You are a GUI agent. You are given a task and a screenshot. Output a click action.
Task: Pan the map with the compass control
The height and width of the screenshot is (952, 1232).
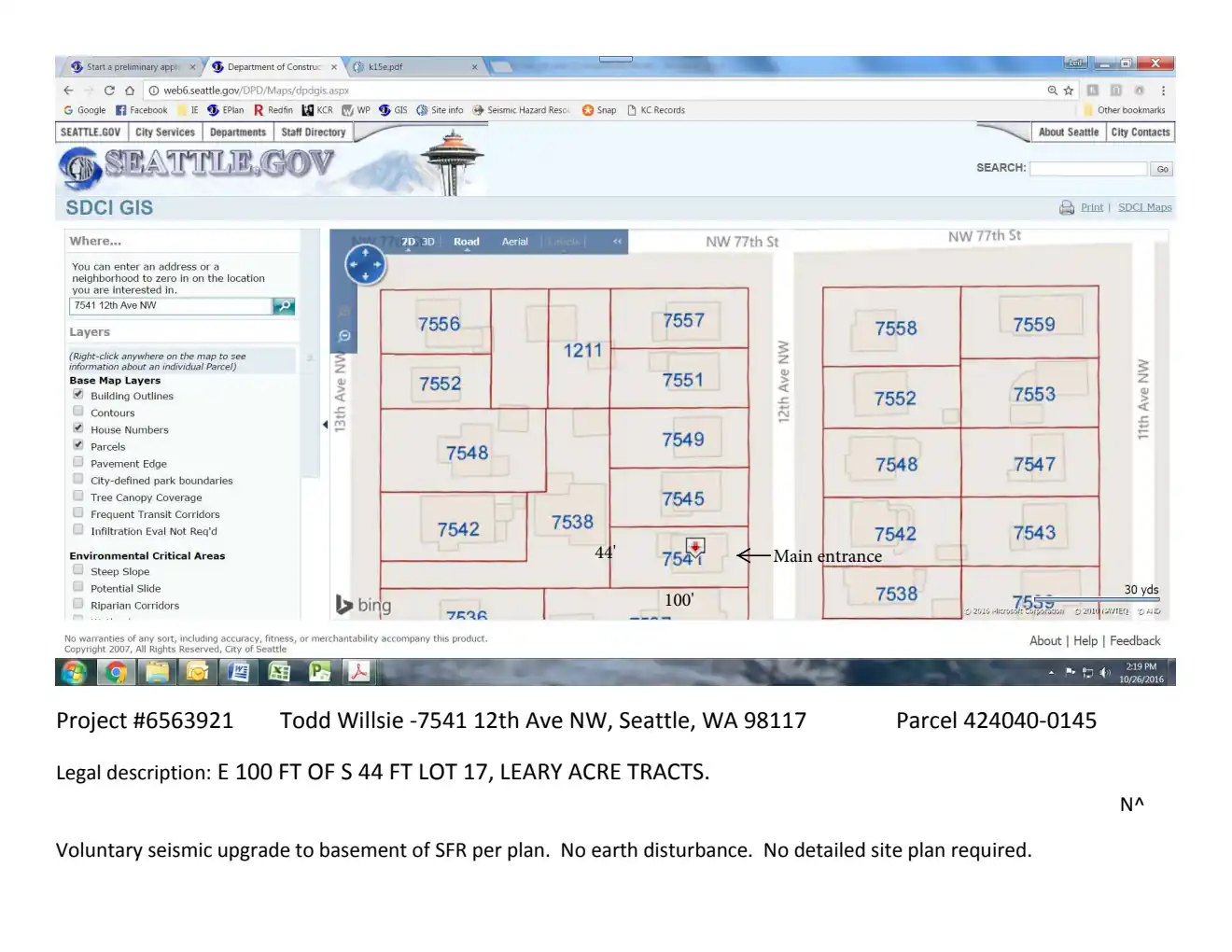click(365, 265)
